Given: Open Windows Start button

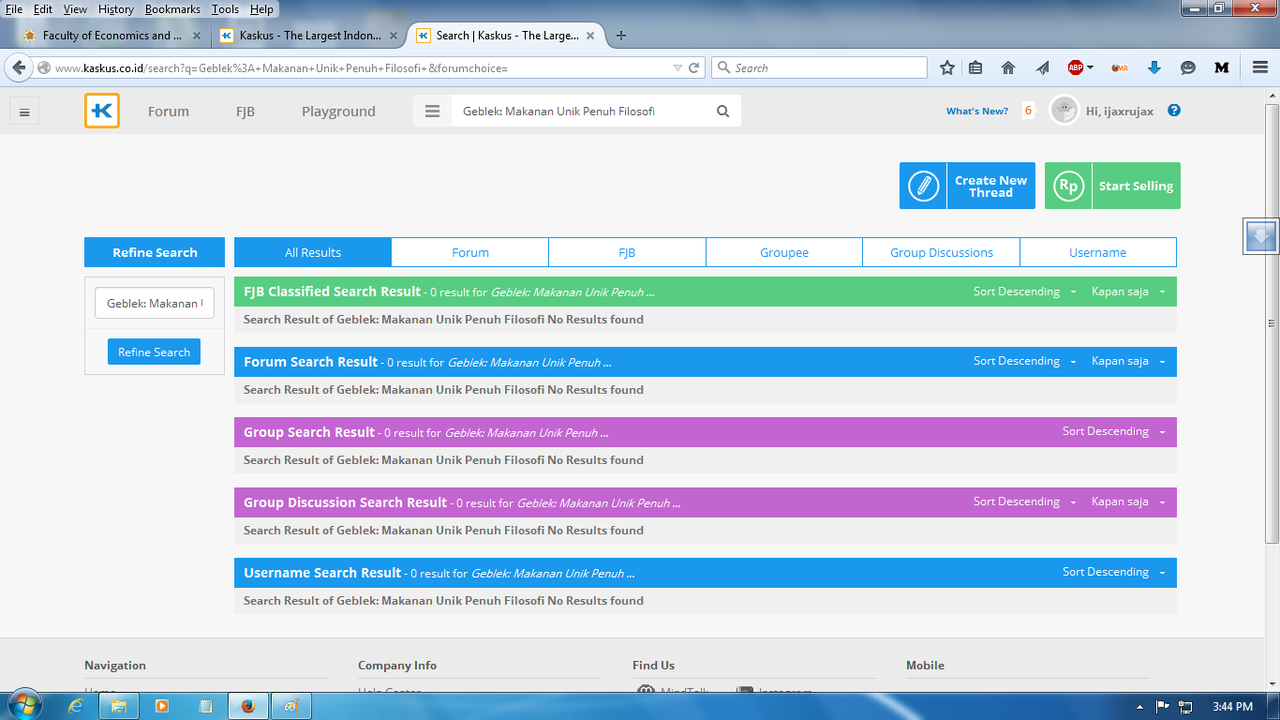Looking at the screenshot, I should 23,705.
